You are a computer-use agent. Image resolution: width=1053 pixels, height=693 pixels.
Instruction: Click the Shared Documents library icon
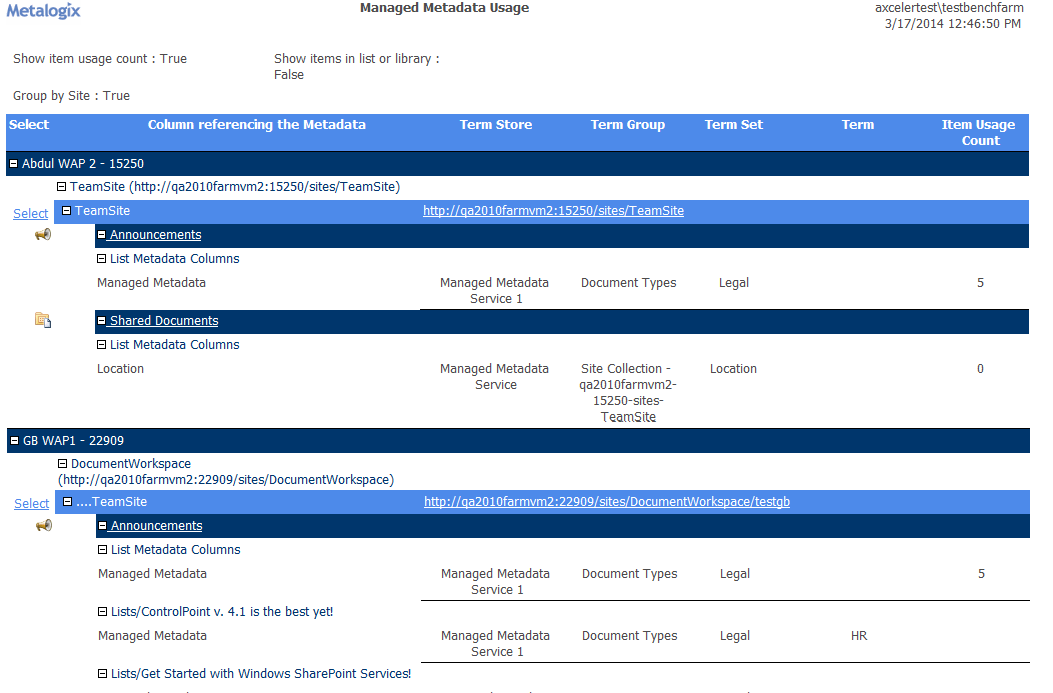(43, 320)
